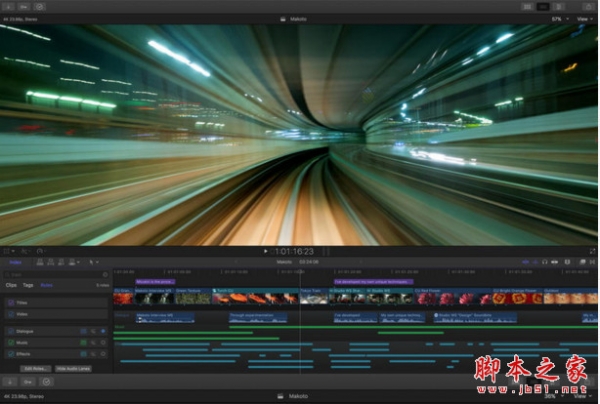Viewport: 600px width, 404px height.
Task: Toggle audio skimming in timeline toolbar
Action: 535,262
